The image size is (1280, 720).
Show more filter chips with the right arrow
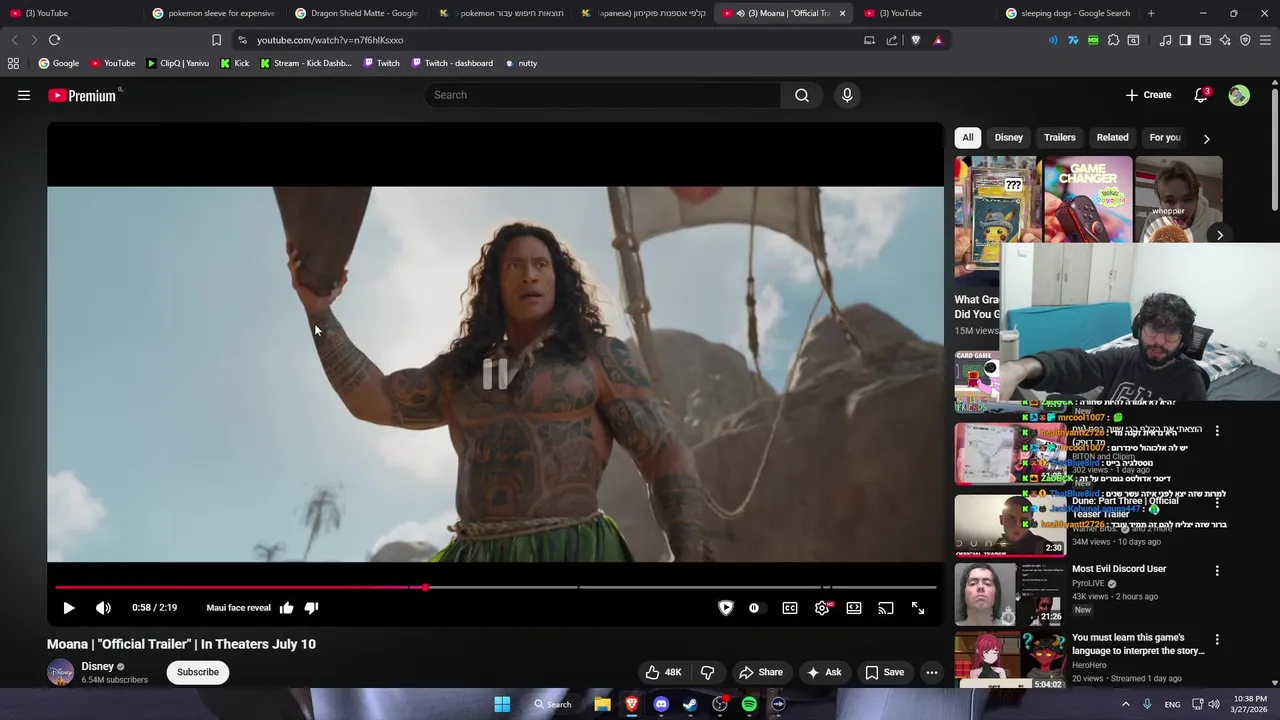tap(1206, 139)
